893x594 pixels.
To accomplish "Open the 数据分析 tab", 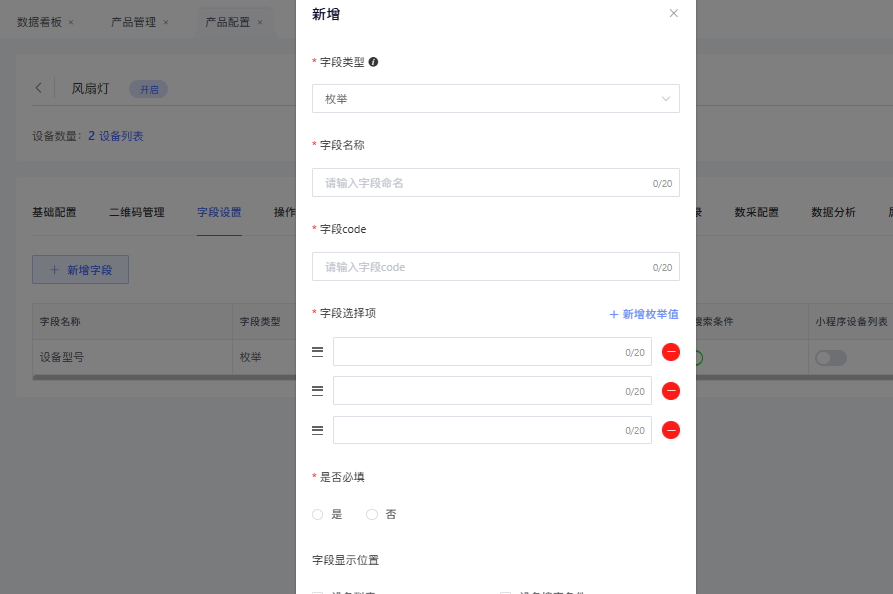I will pyautogui.click(x=833, y=212).
